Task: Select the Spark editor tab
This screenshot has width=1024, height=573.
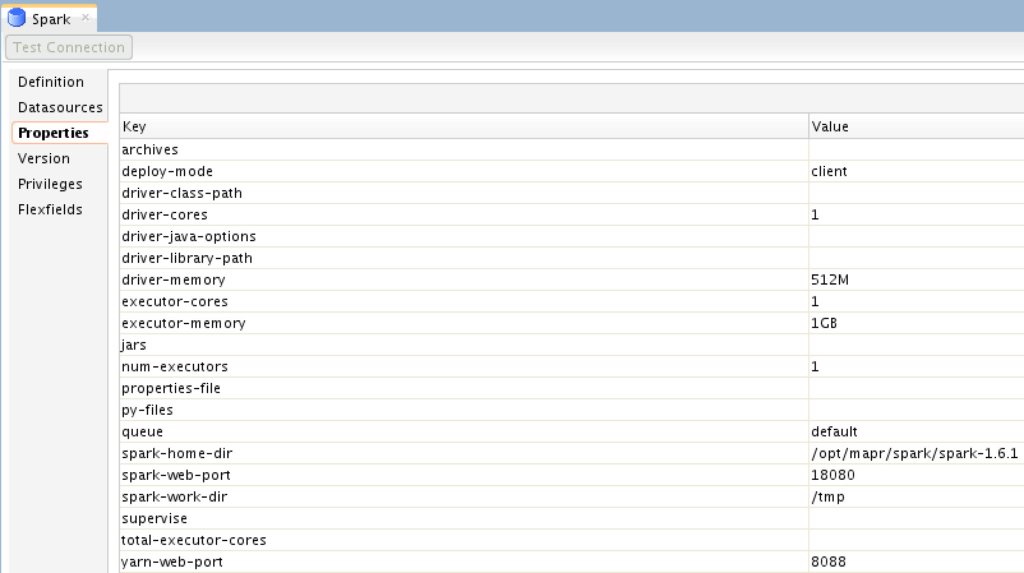Action: click(x=49, y=18)
